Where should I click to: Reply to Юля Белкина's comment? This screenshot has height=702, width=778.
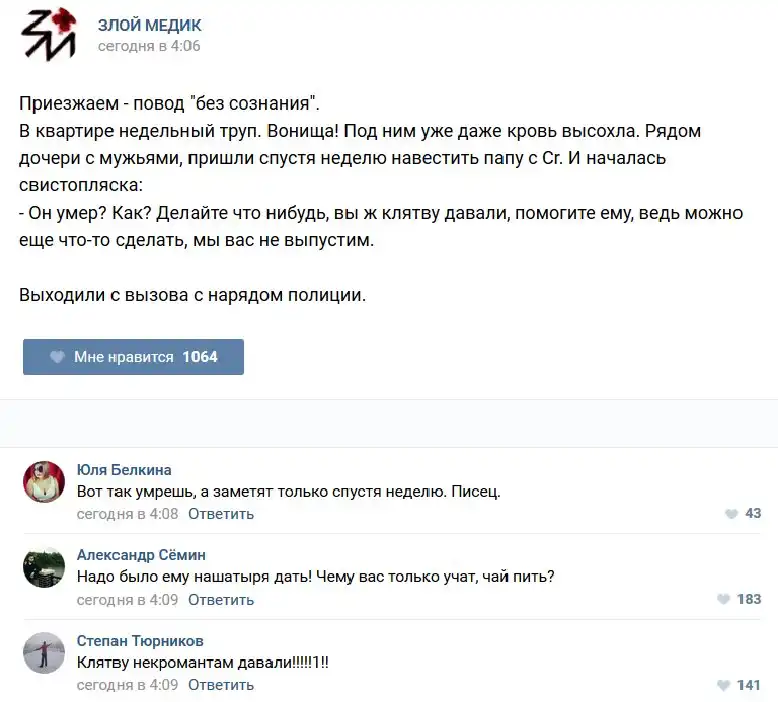[x=221, y=514]
